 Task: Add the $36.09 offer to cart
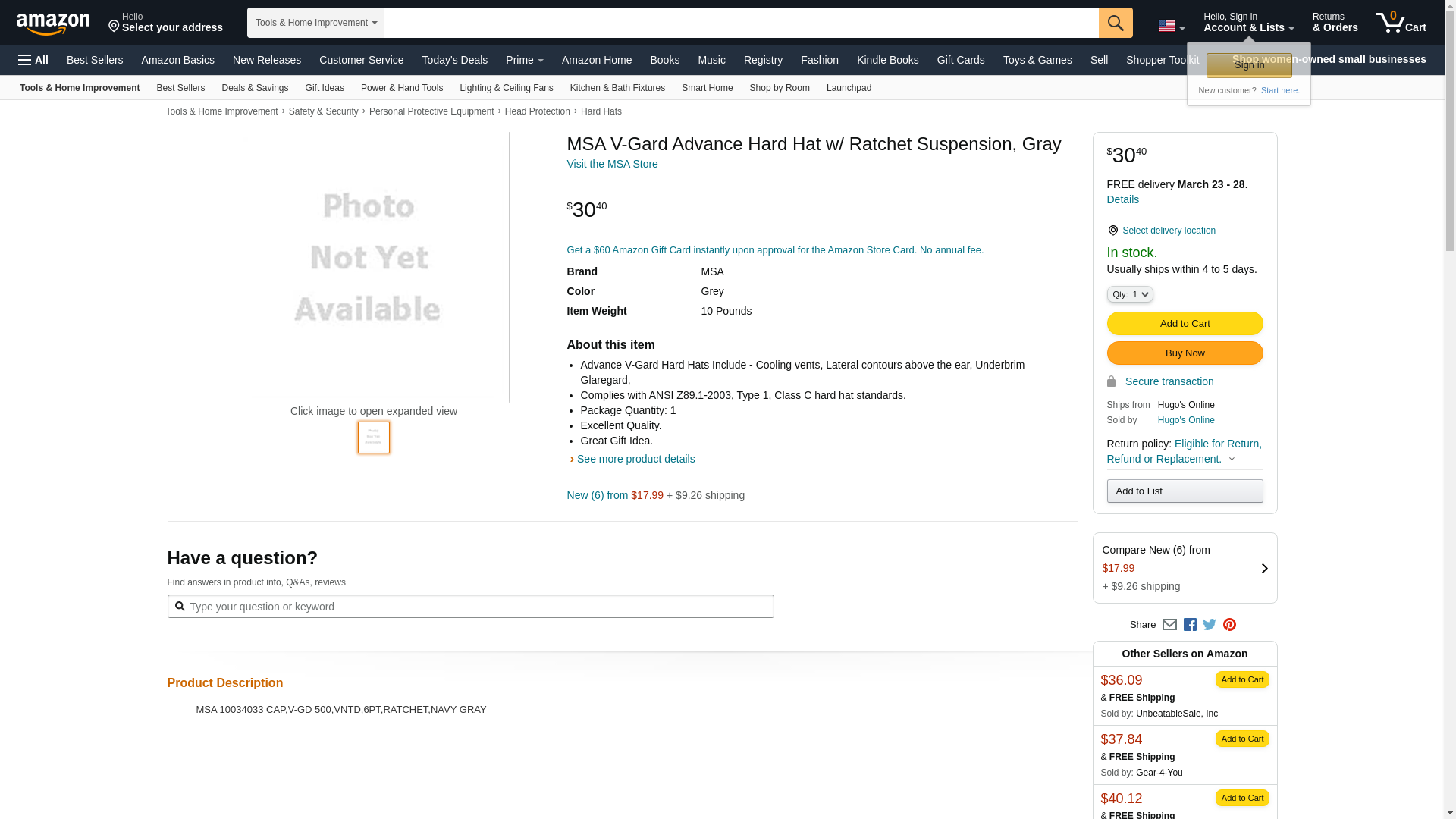point(1241,679)
